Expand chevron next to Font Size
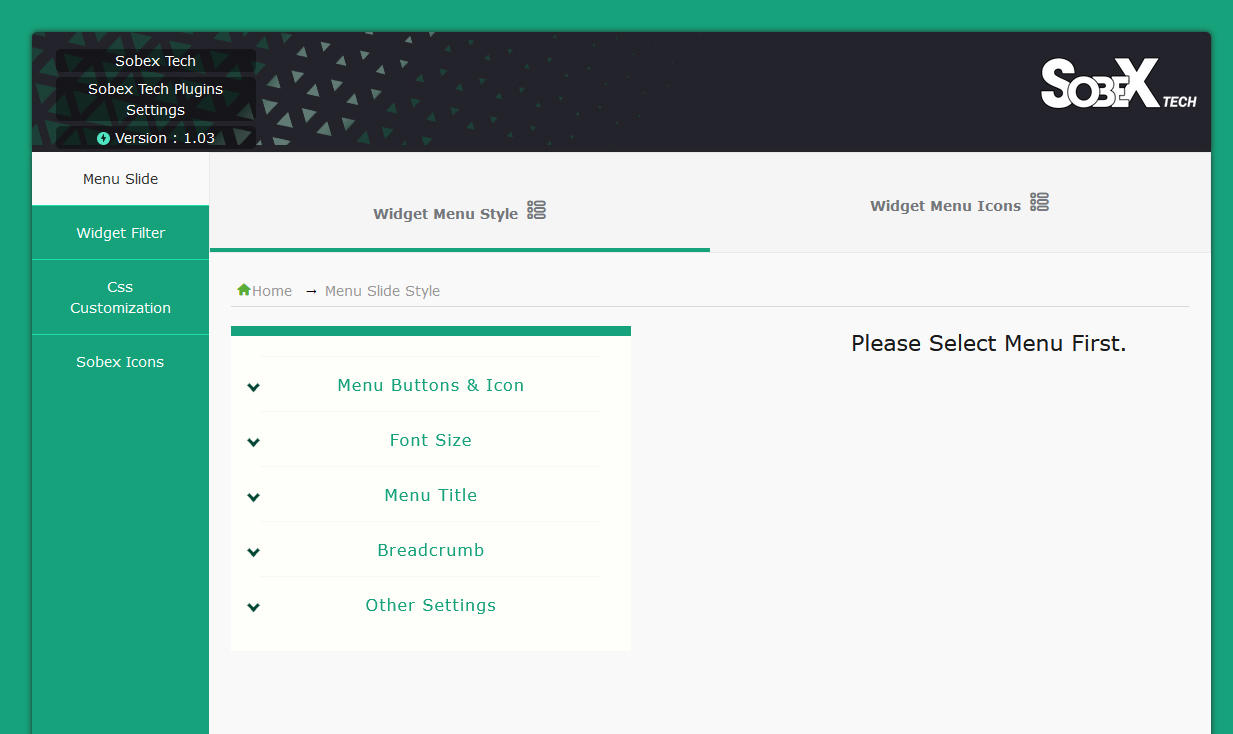Screen dimensions: 1233x734 tap(254, 442)
